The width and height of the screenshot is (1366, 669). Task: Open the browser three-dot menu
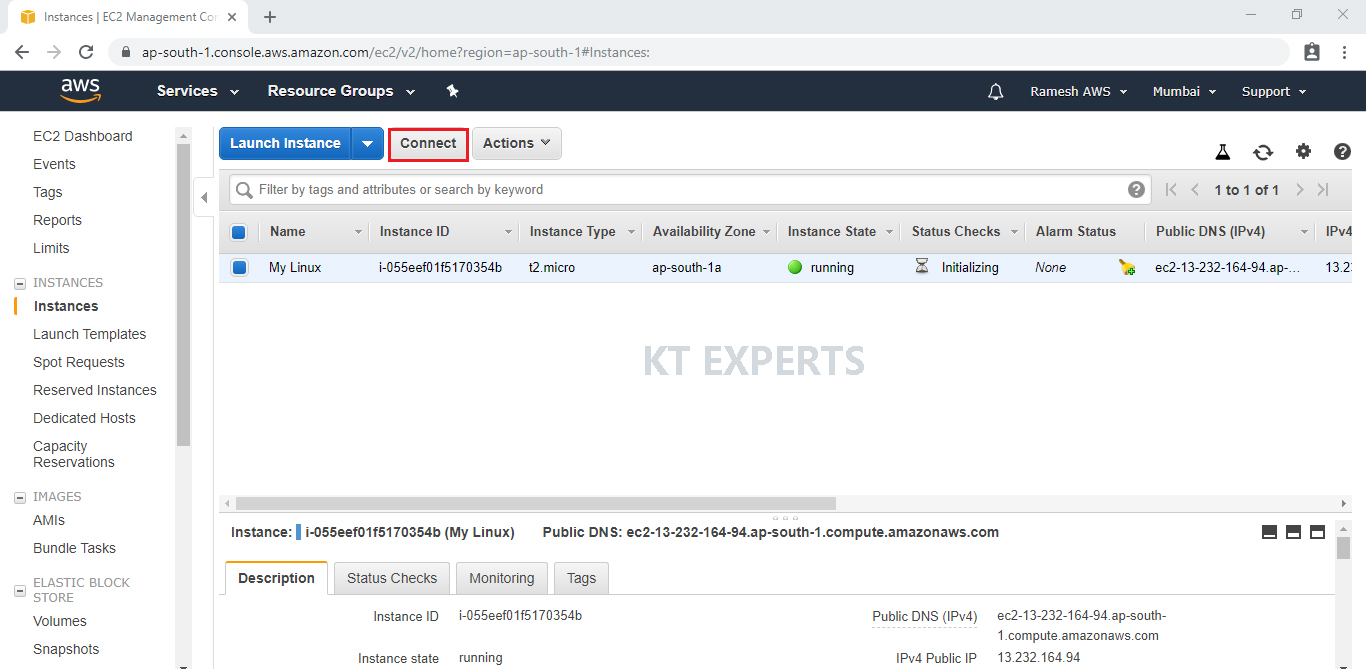coord(1343,52)
